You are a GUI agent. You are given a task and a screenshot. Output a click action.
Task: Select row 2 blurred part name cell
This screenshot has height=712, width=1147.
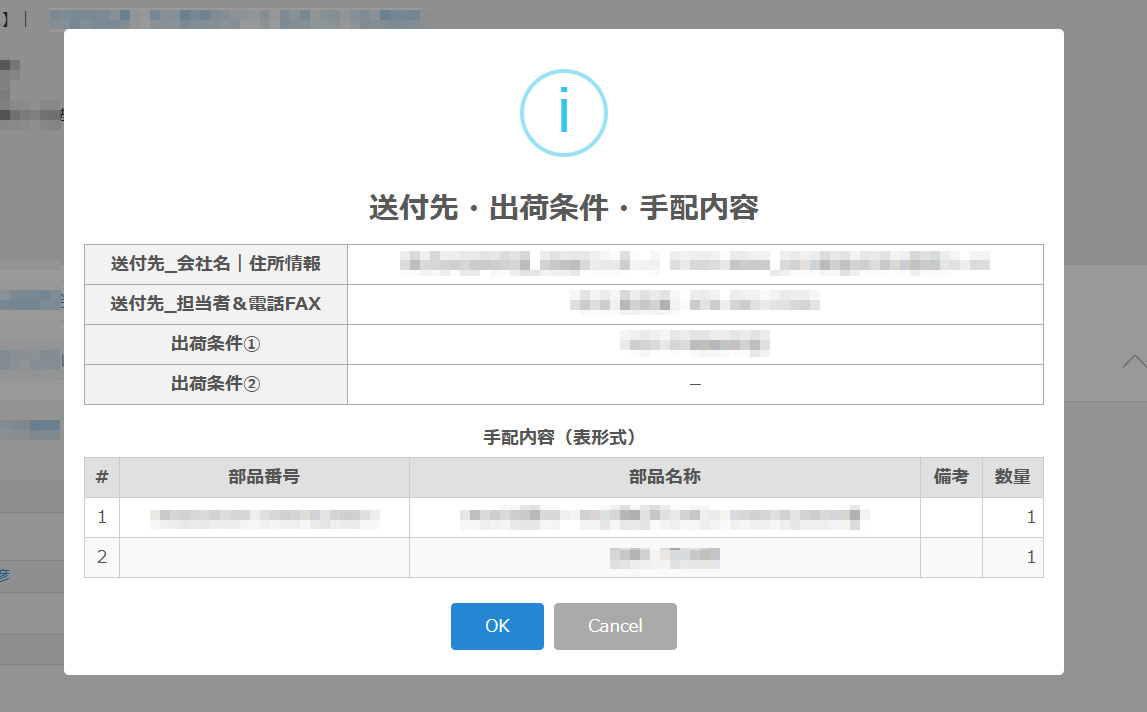pos(664,557)
